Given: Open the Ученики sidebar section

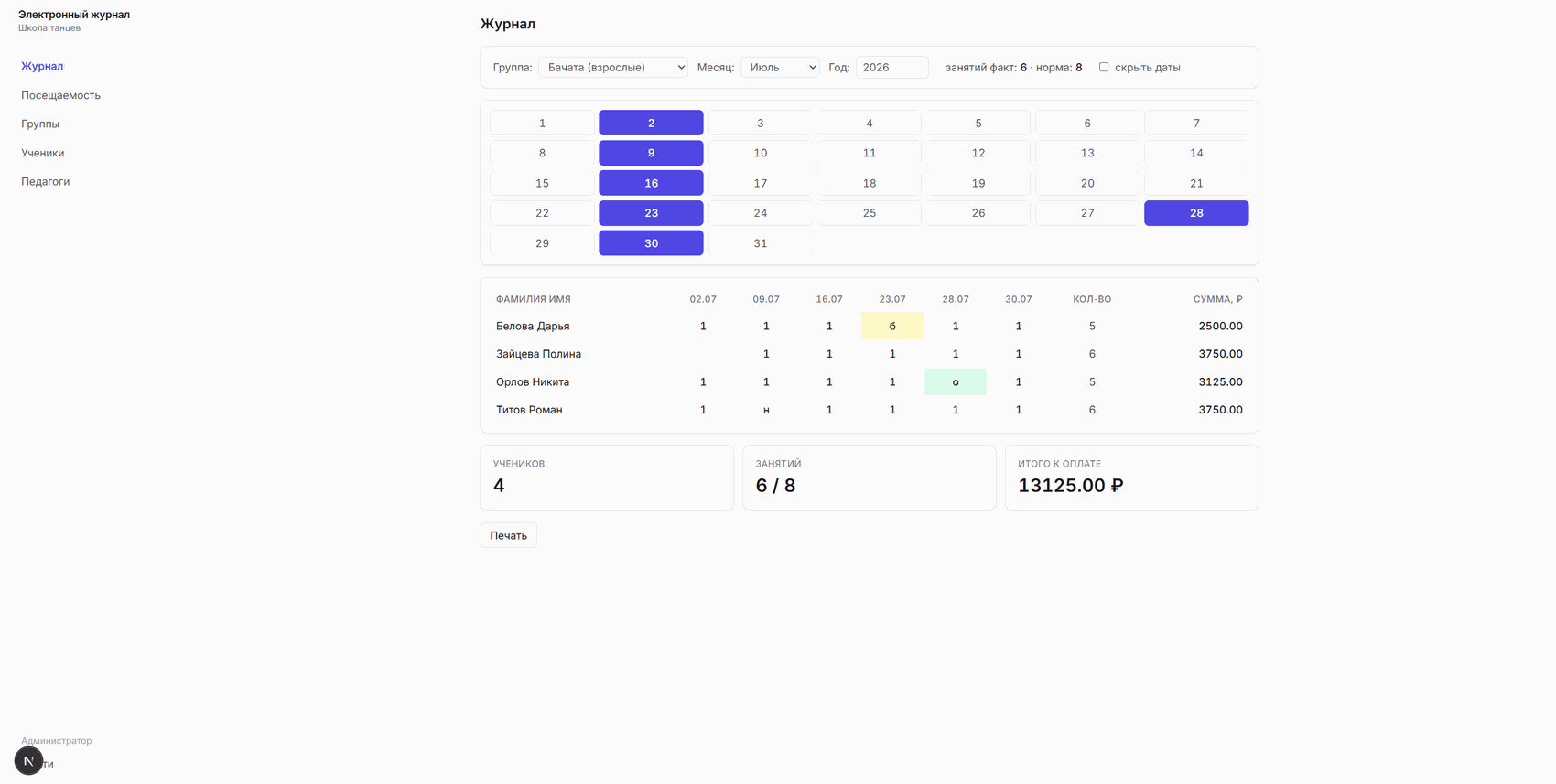Looking at the screenshot, I should coord(42,153).
